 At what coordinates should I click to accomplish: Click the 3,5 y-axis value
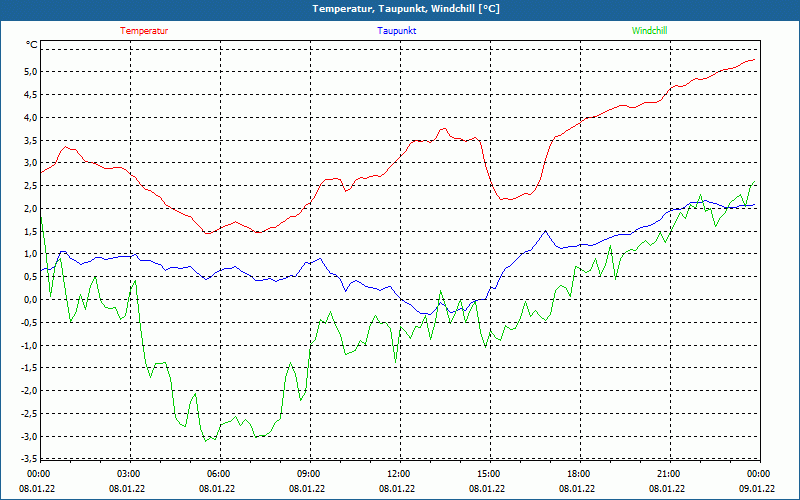31,140
